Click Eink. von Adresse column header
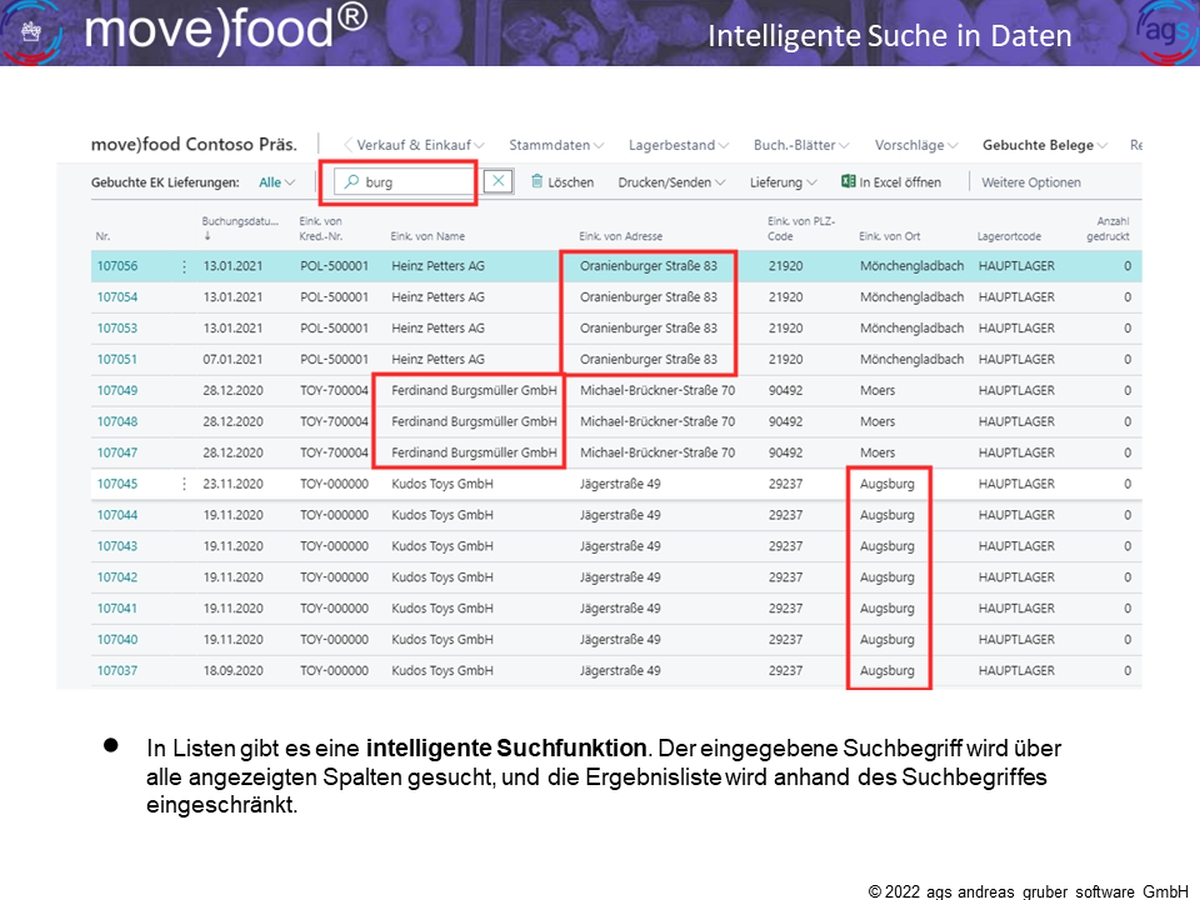This screenshot has height=900, width=1200. pyautogui.click(x=622, y=237)
